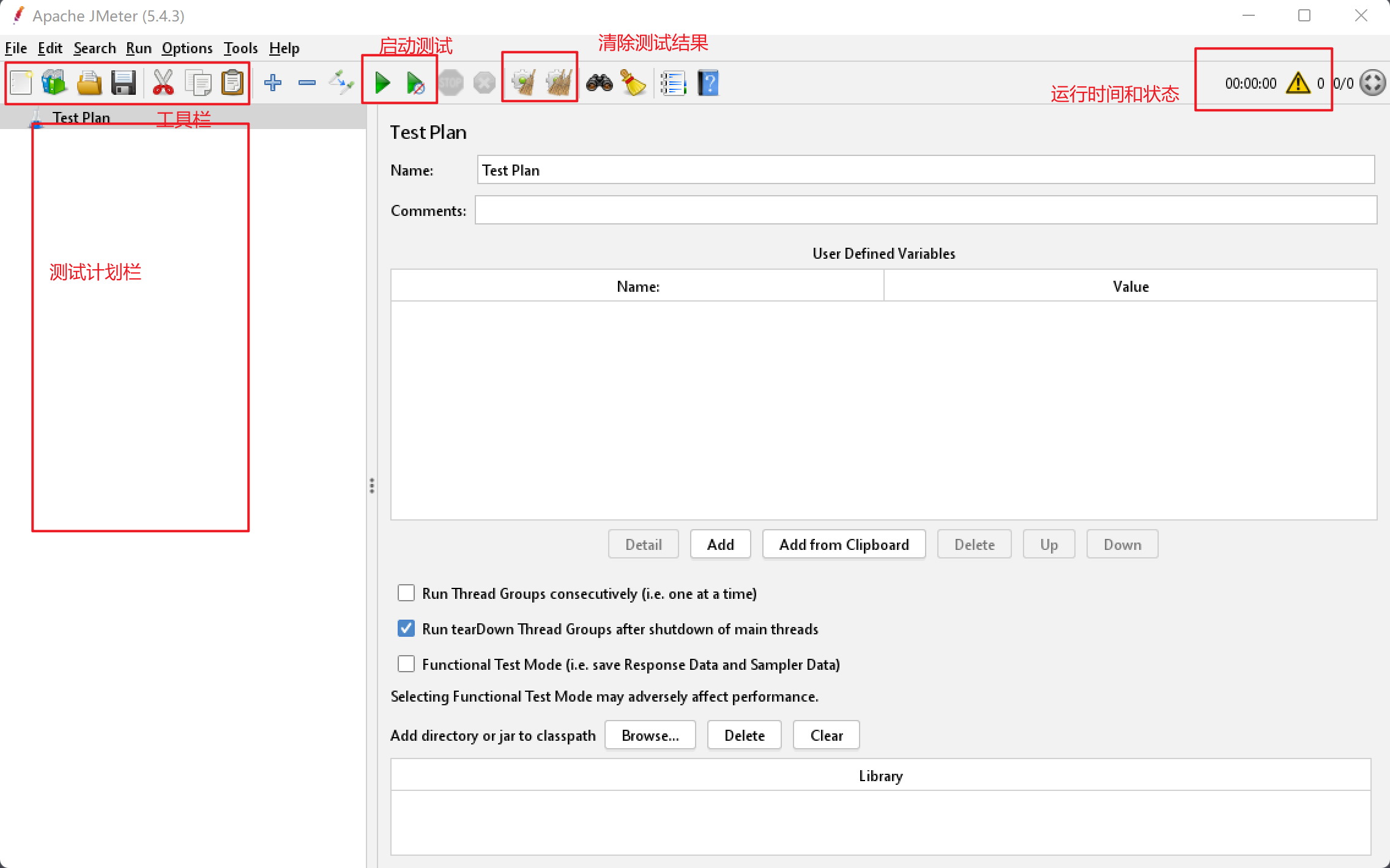Open the Run menu
This screenshot has height=868, width=1390.
(x=139, y=48)
